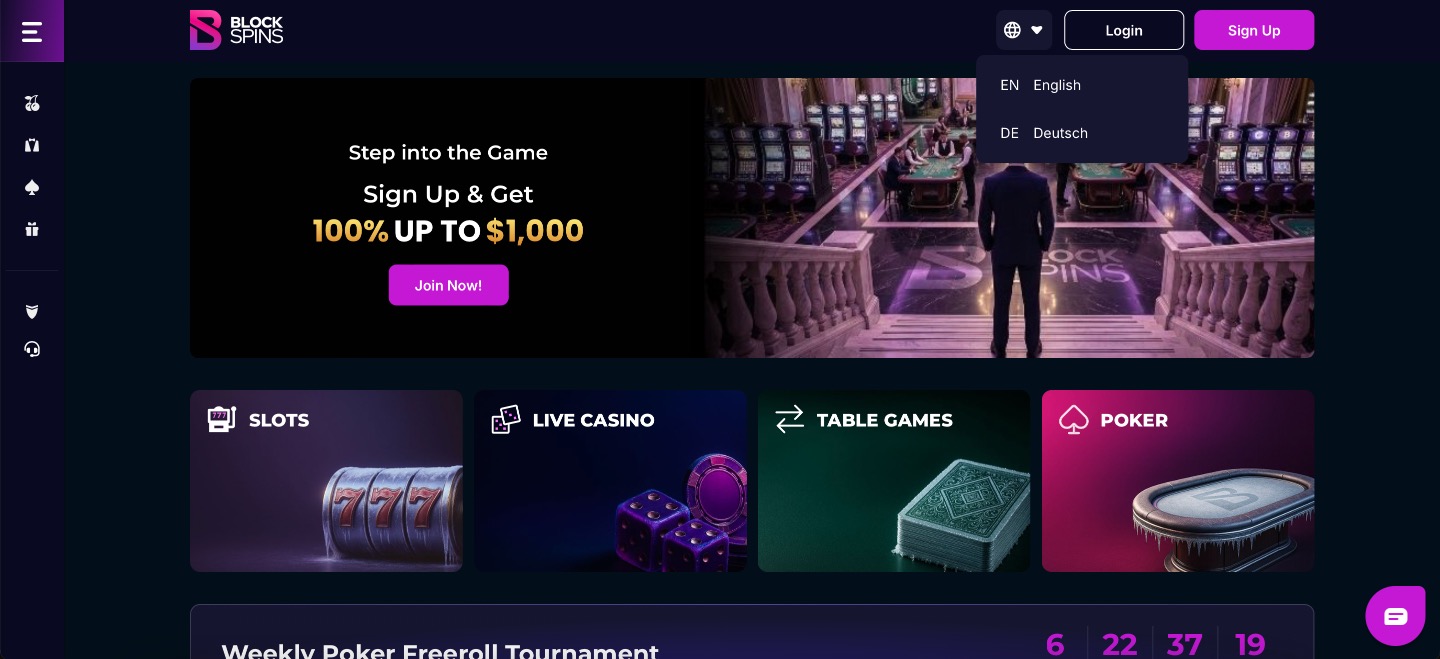Viewport: 1440px width, 659px height.
Task: Click the Login button
Action: [1124, 30]
